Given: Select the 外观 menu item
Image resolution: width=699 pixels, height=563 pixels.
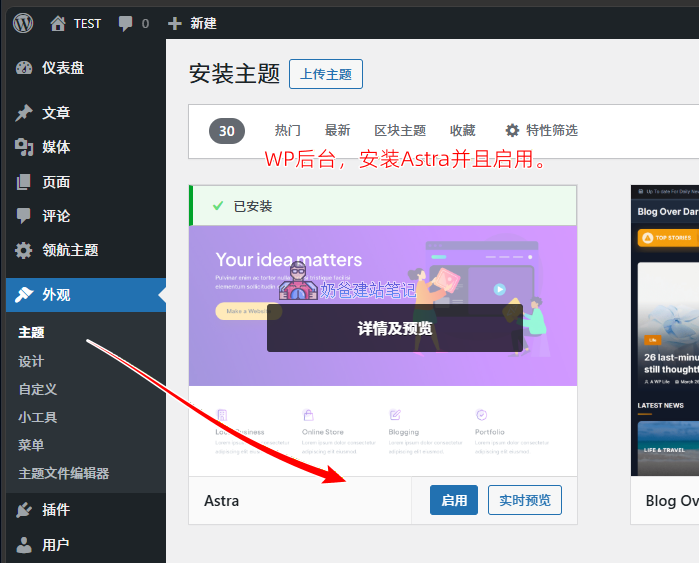Looking at the screenshot, I should click(86, 295).
